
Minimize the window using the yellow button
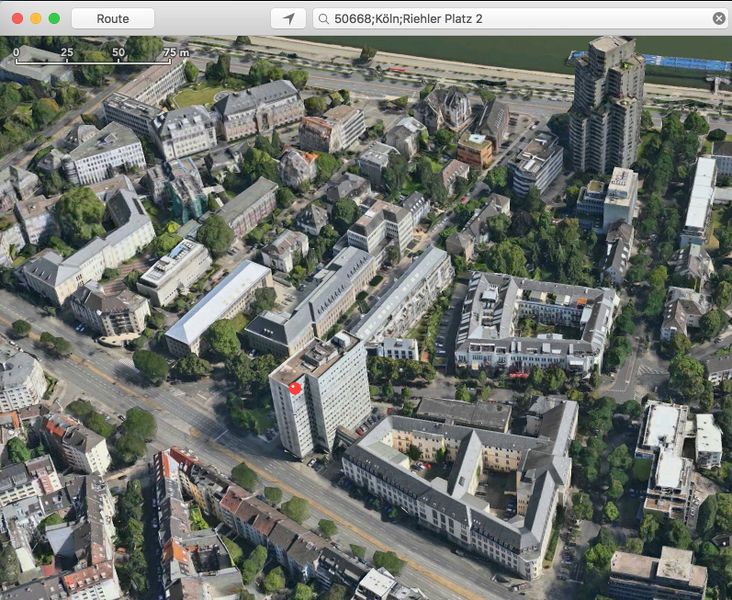[35, 18]
